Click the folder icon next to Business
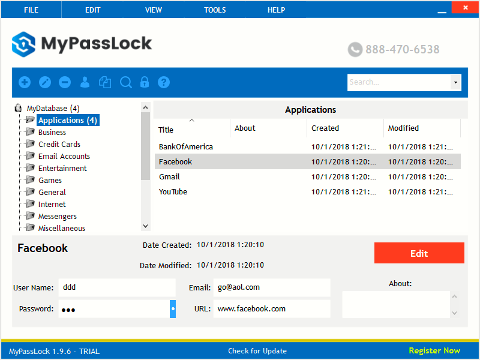 (30, 132)
